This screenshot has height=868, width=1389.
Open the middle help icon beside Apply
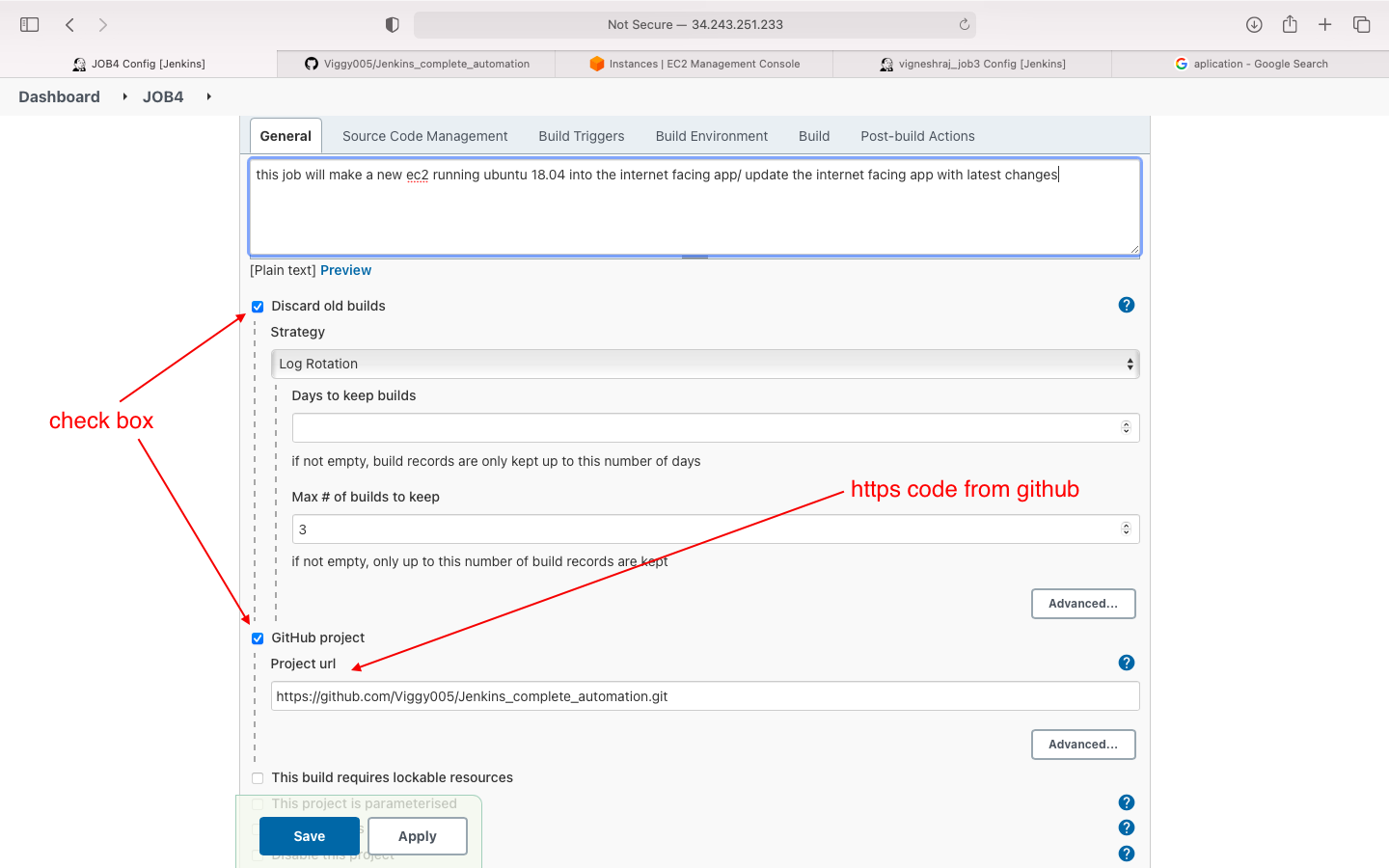[x=1127, y=827]
